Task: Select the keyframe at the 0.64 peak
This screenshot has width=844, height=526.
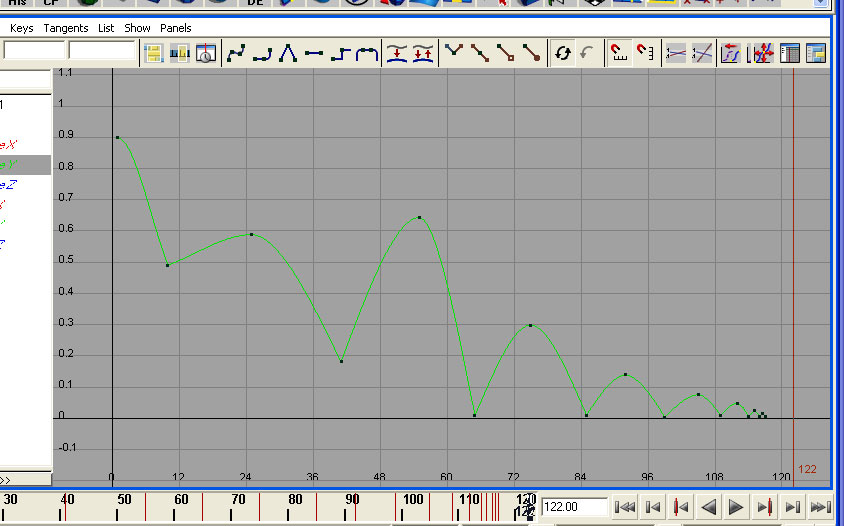Action: click(x=419, y=218)
